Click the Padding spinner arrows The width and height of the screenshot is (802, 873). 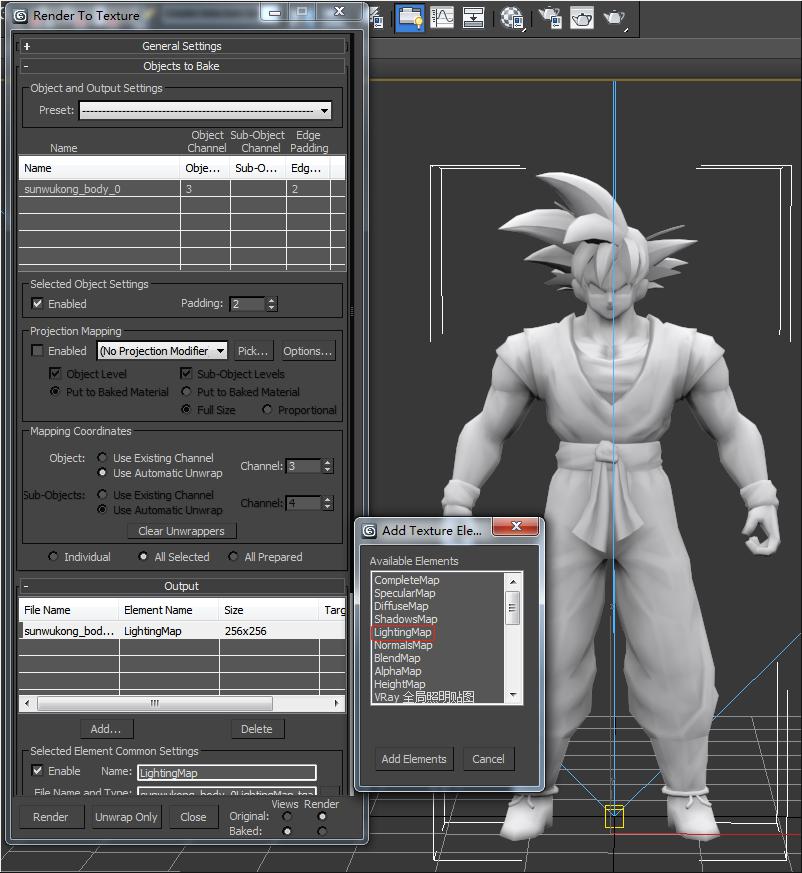click(x=271, y=304)
